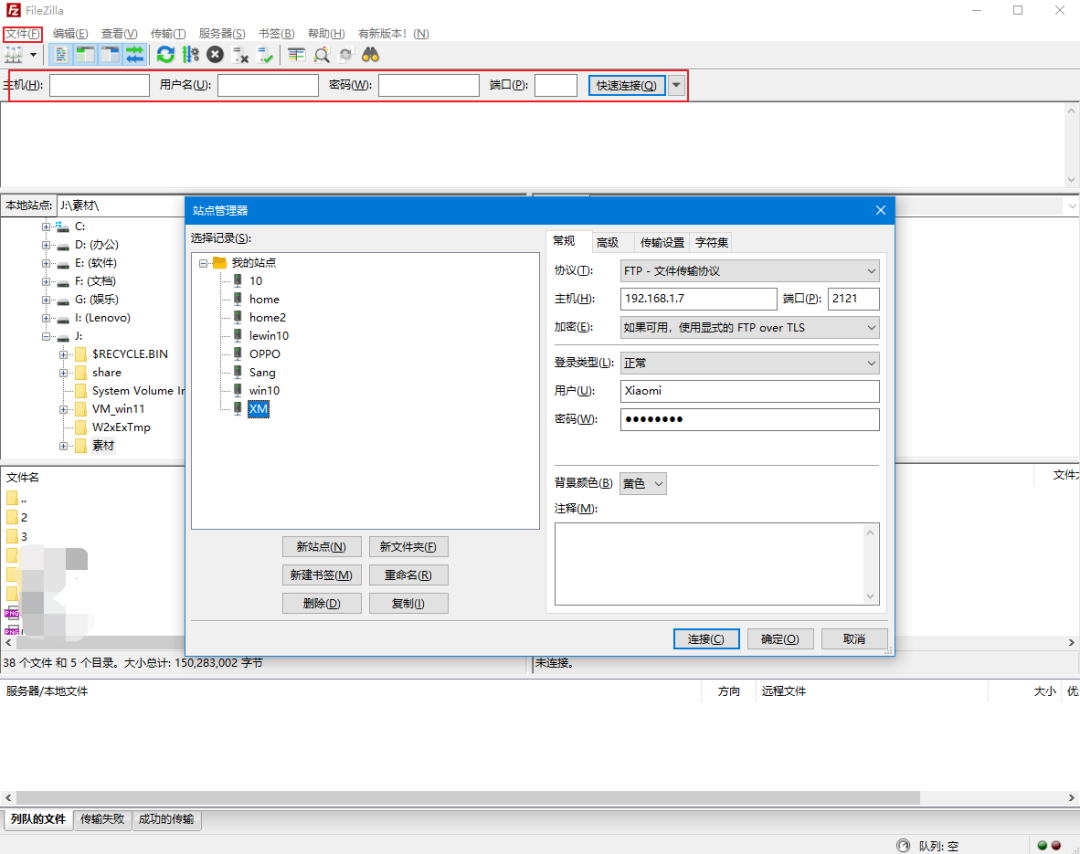Open the 背景颜色 background color dropdown

(x=643, y=483)
